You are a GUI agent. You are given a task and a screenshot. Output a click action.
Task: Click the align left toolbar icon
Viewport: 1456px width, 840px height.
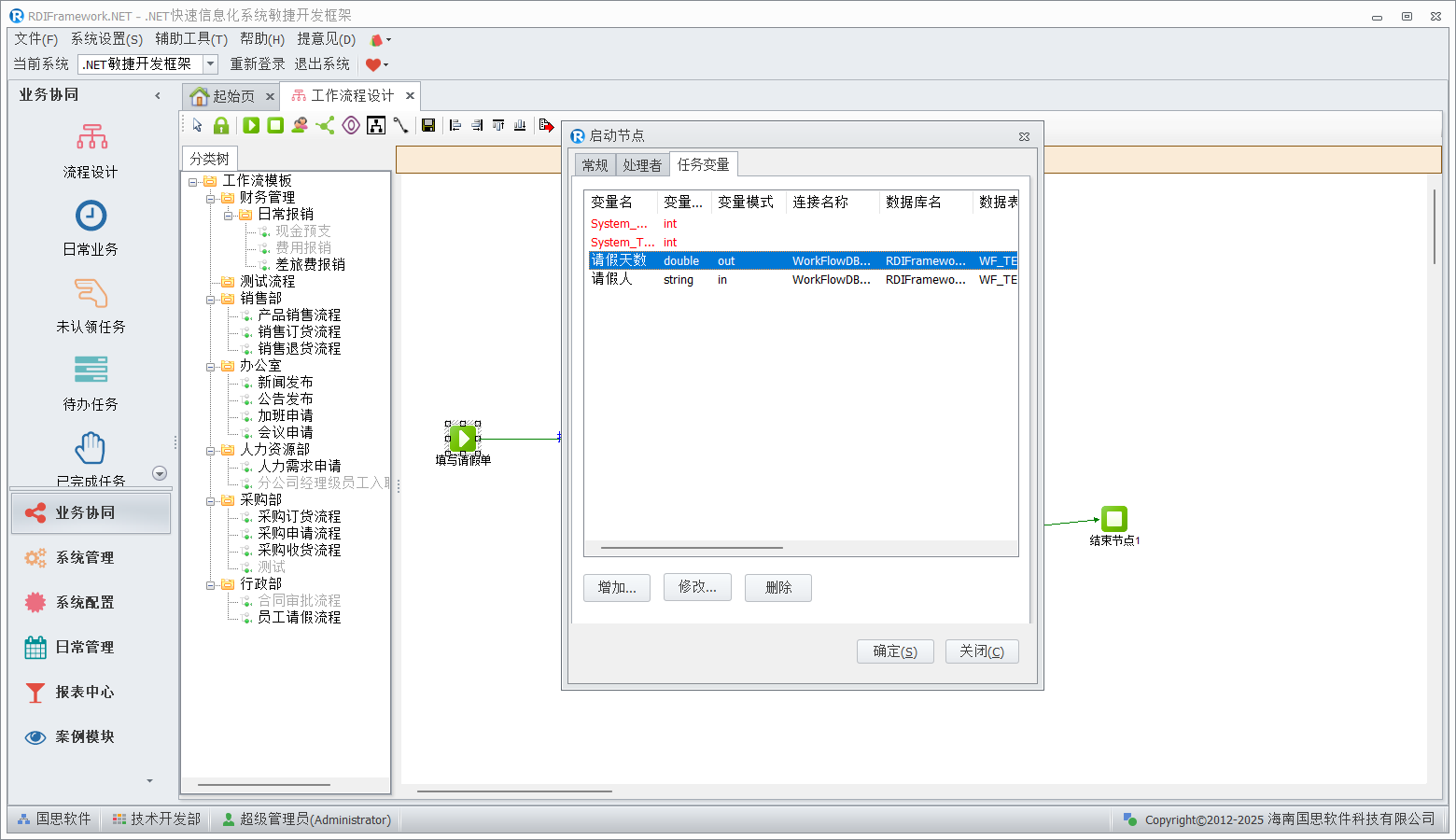(x=455, y=125)
